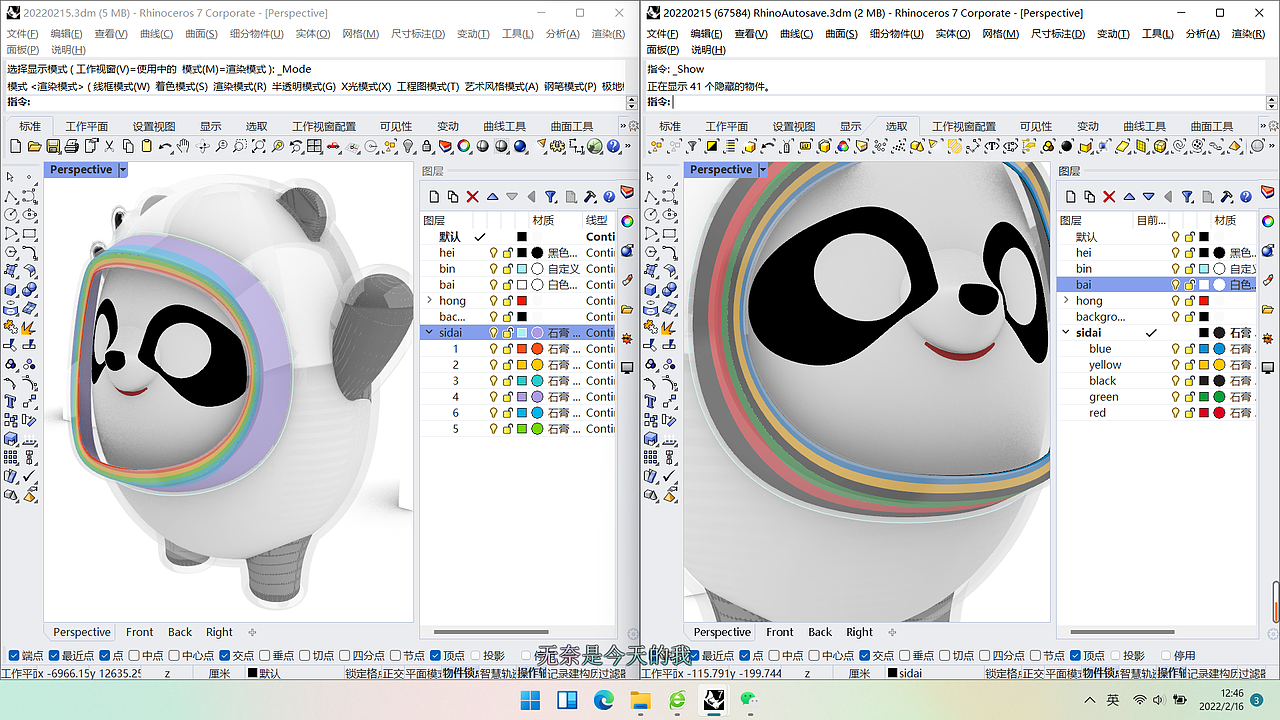This screenshot has width=1280, height=720.
Task: Click New file icon in left window
Action: pyautogui.click(x=17, y=146)
